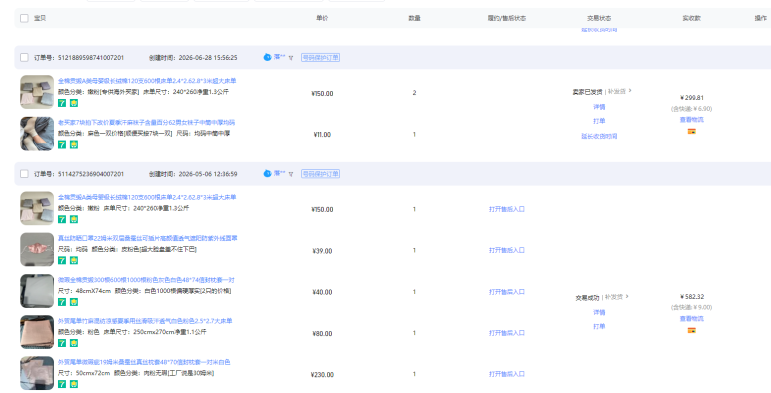Open the ¥11.00 socks product thumbnail
The image size is (771, 393).
[x=37, y=134]
